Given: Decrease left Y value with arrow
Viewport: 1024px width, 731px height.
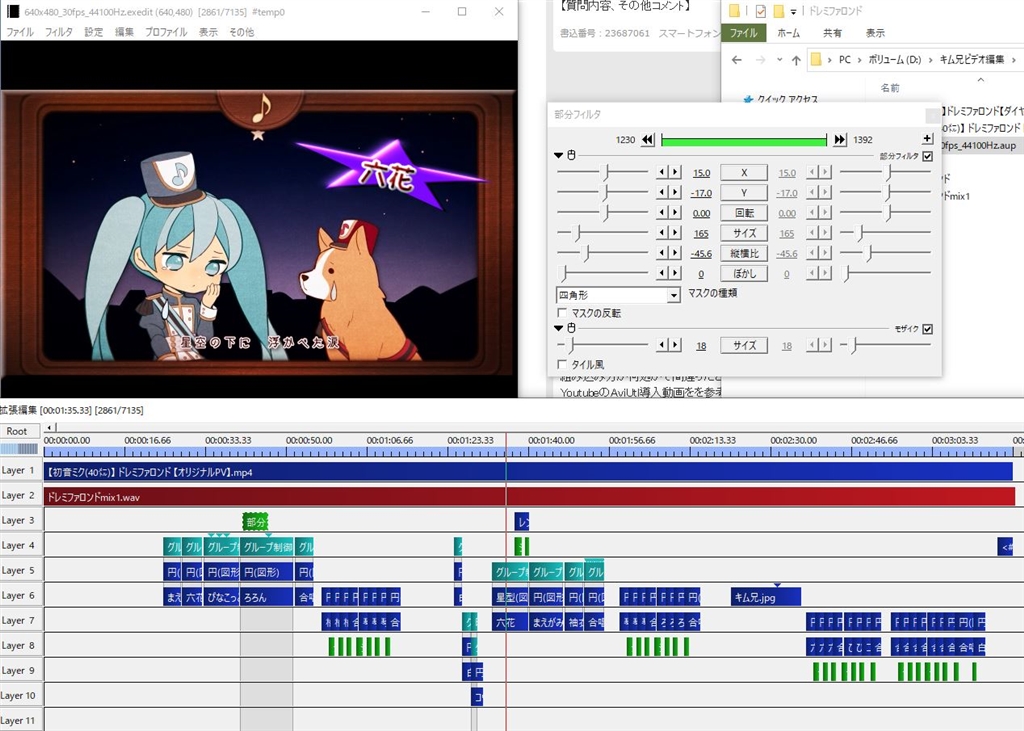Looking at the screenshot, I should pyautogui.click(x=662, y=193).
